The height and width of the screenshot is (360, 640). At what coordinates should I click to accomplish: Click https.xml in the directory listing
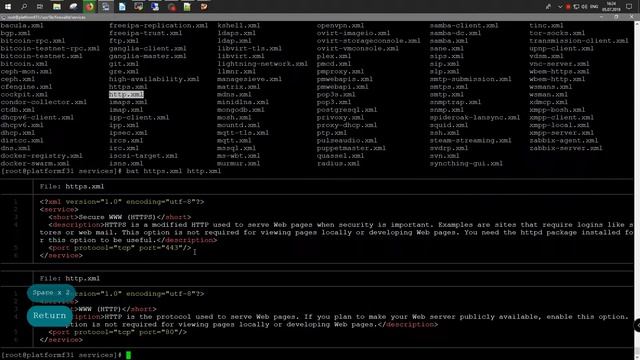tap(128, 87)
